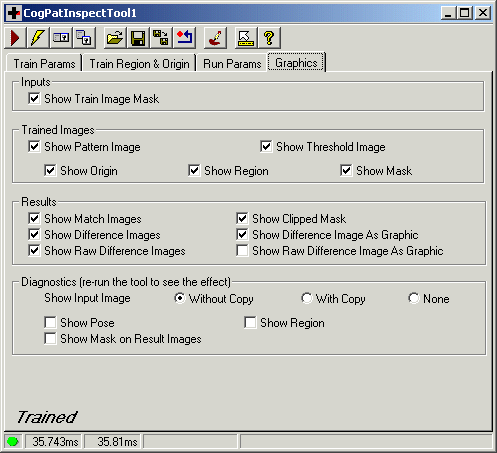
Task: Switch to the Train Params tab
Action: (x=44, y=63)
